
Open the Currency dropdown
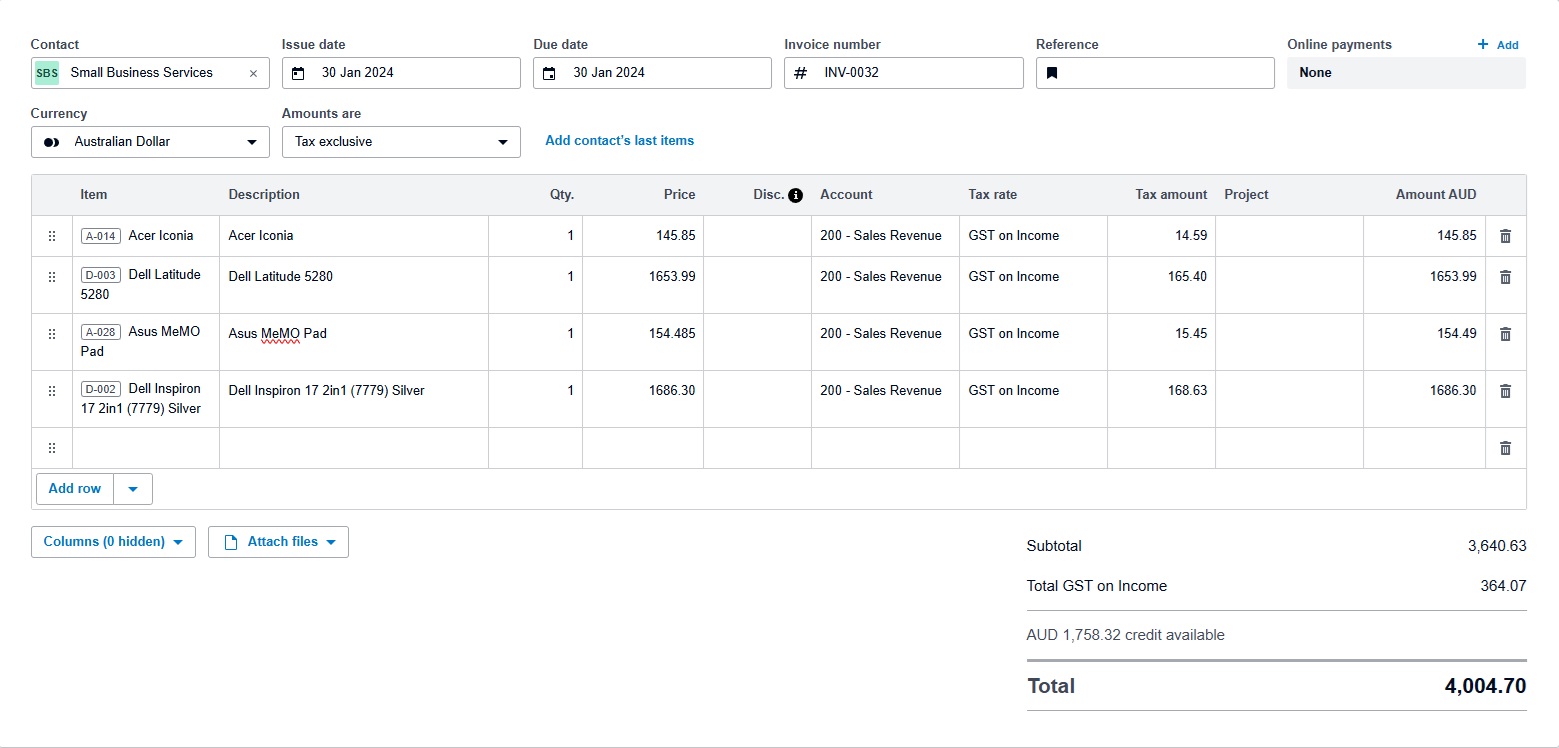(150, 142)
